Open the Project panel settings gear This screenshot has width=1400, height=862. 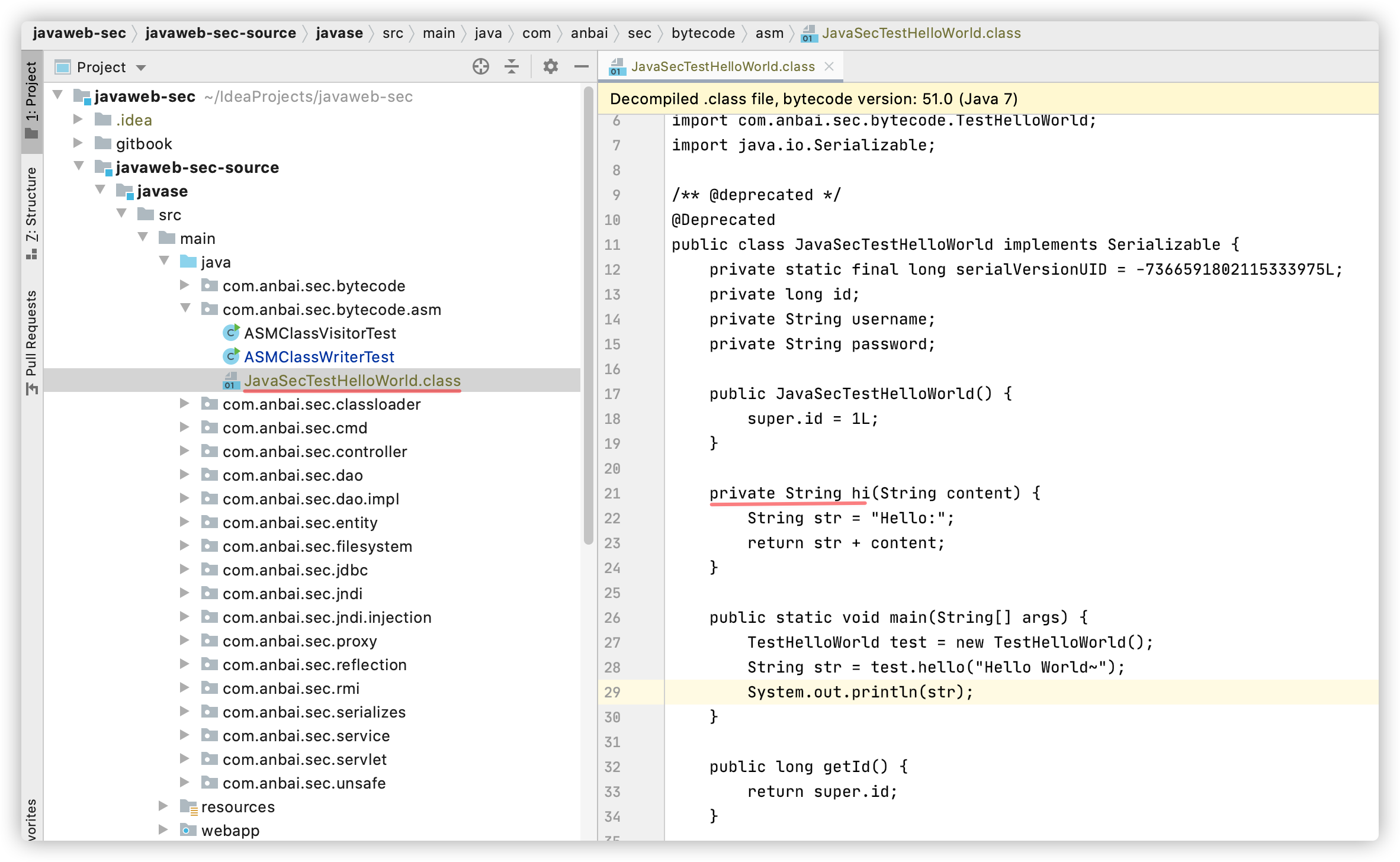click(x=550, y=67)
